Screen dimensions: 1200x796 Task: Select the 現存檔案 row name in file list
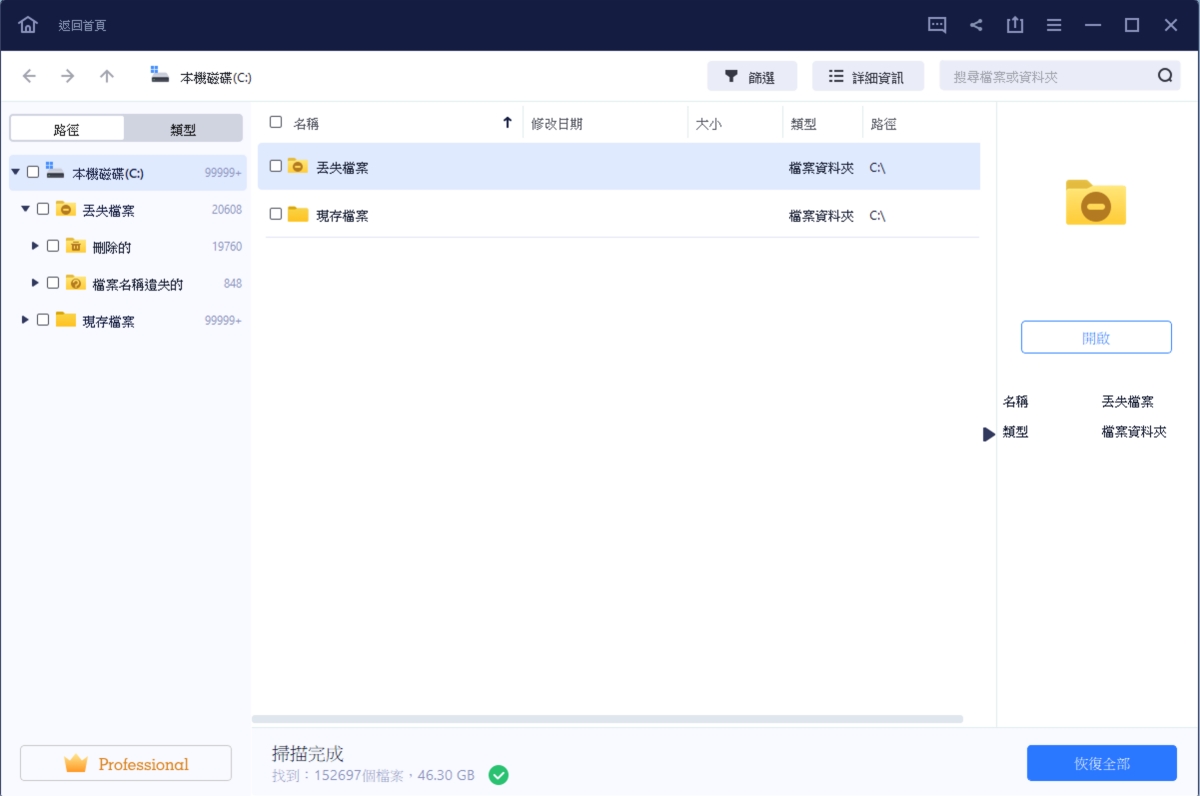click(342, 214)
